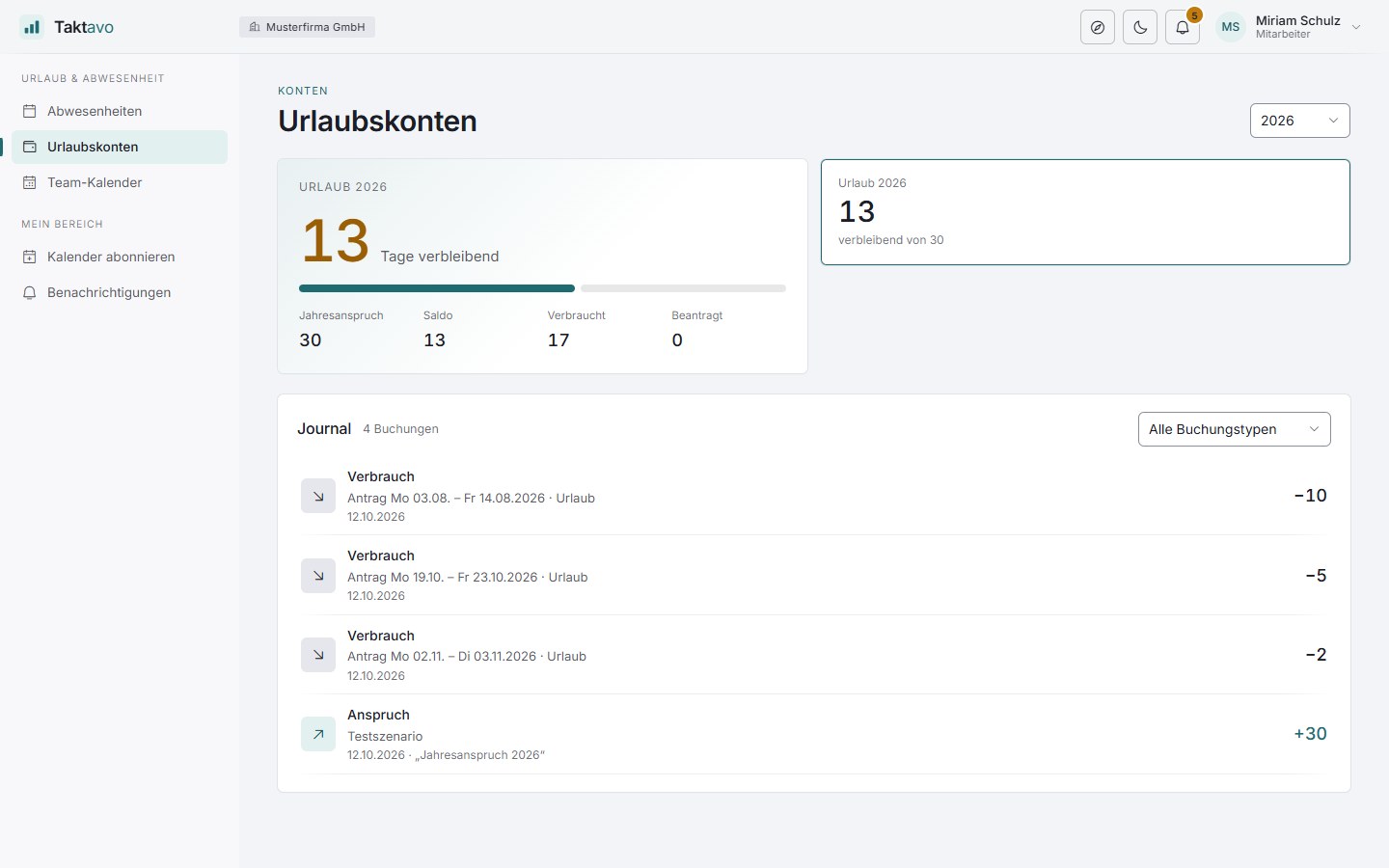The height and width of the screenshot is (868, 1389).
Task: Click the Beantragt value 0
Action: (677, 340)
